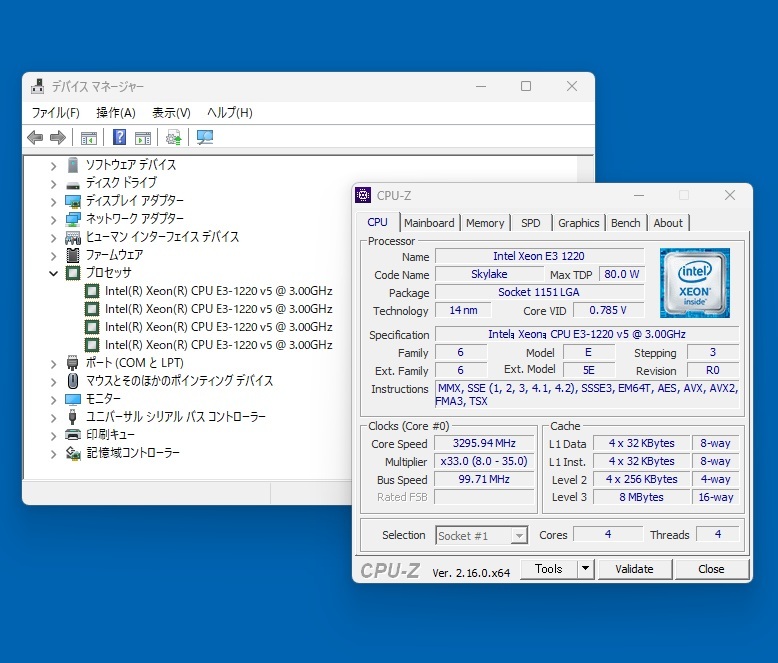Click scan for hardware changes monitor icon
Viewport: 778px width, 663px height.
point(205,138)
